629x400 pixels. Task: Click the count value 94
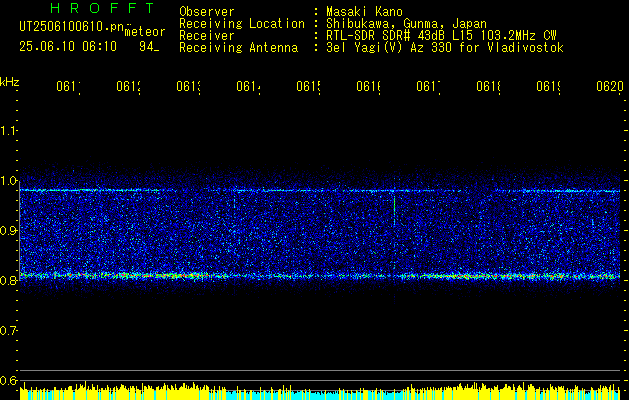point(146,47)
